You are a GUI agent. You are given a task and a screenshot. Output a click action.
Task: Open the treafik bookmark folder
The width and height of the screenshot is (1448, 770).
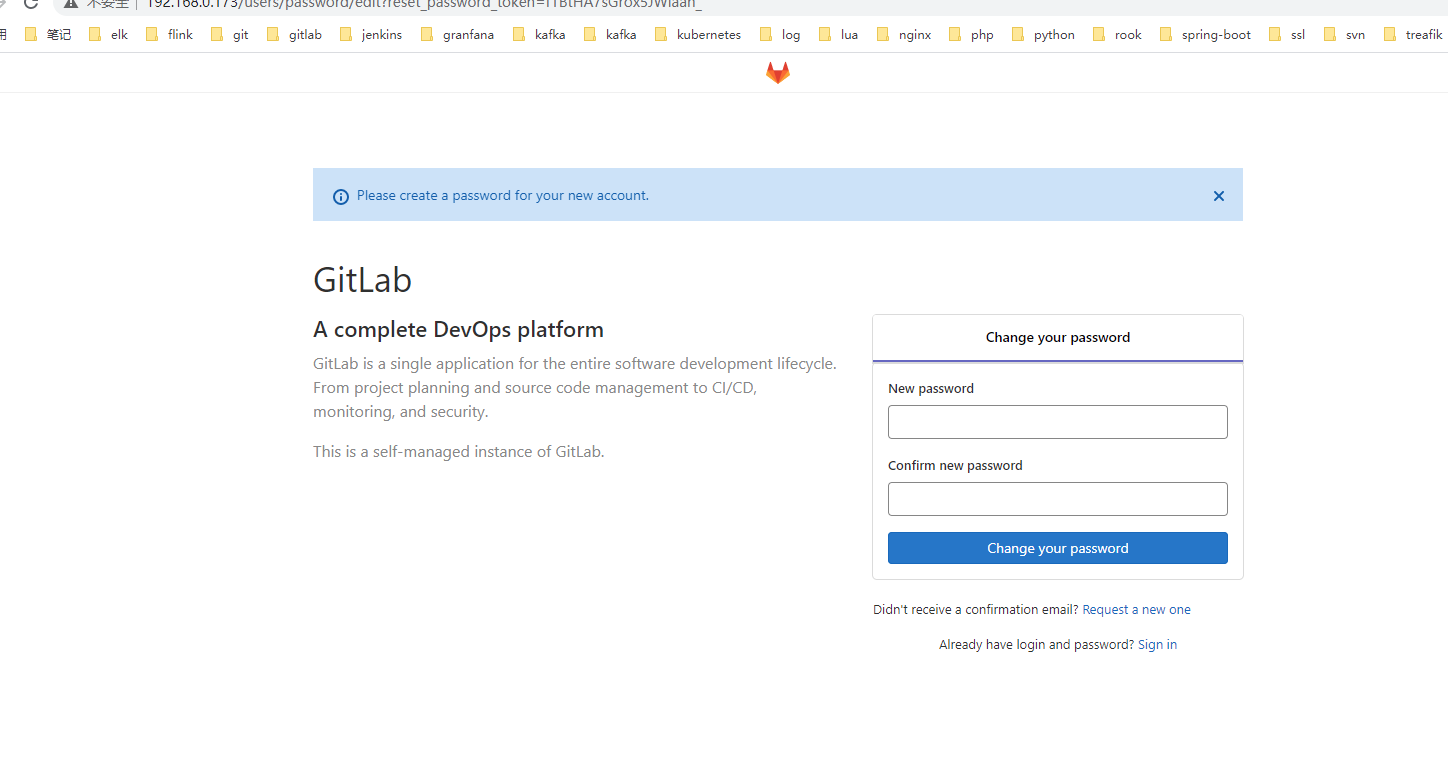tap(1413, 35)
